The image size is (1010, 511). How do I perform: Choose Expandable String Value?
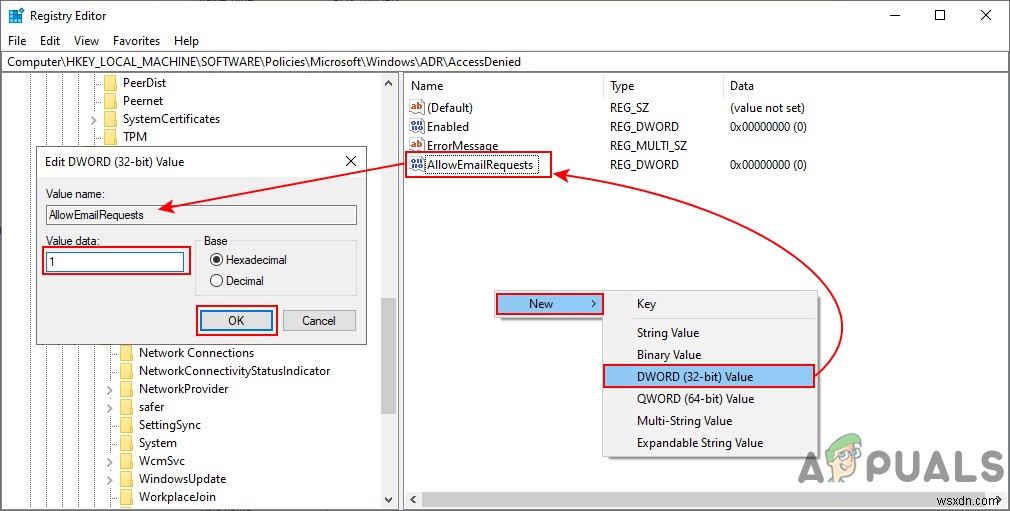[709, 443]
